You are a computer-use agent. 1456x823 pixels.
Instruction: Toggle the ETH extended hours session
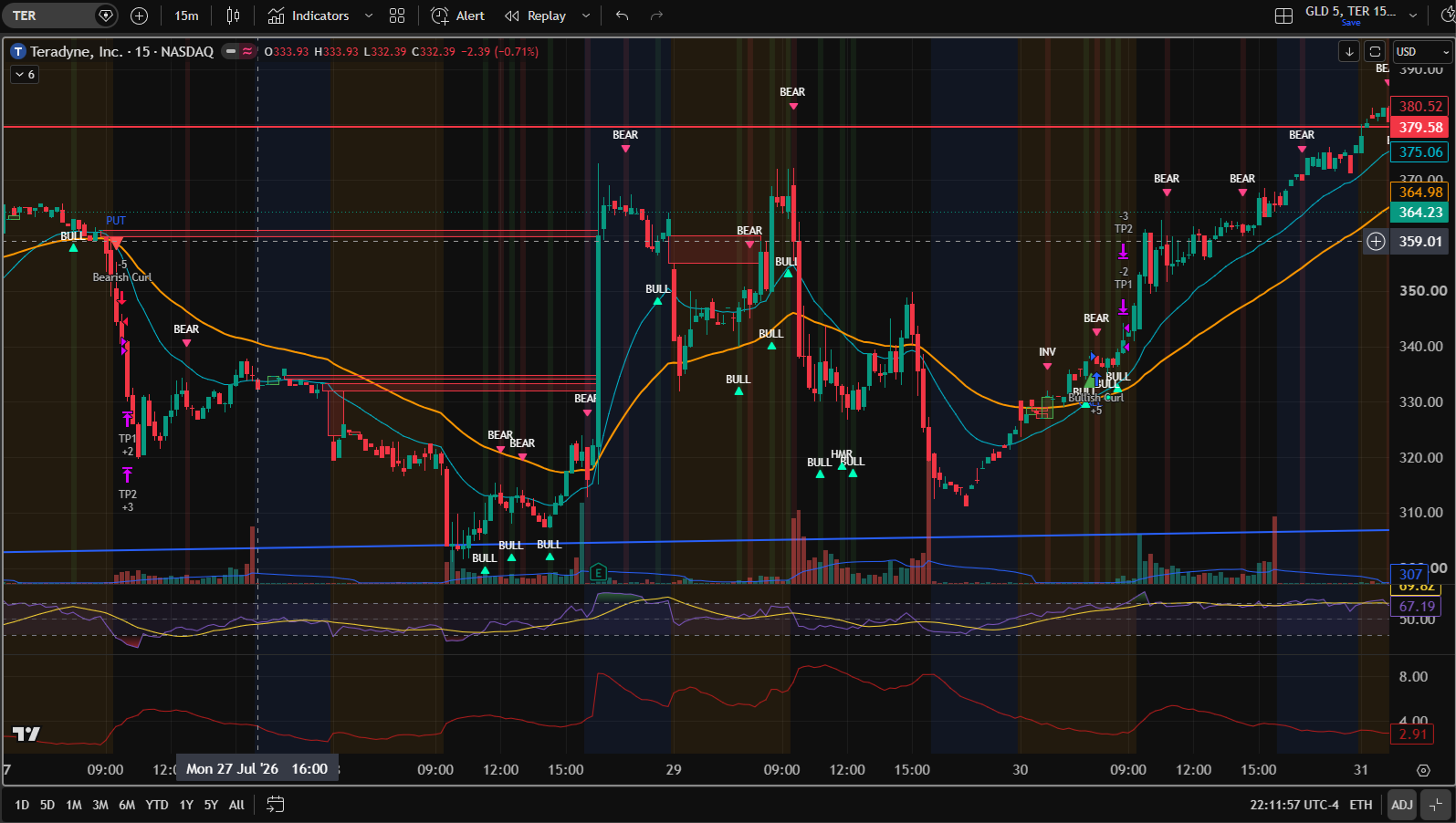1361,805
